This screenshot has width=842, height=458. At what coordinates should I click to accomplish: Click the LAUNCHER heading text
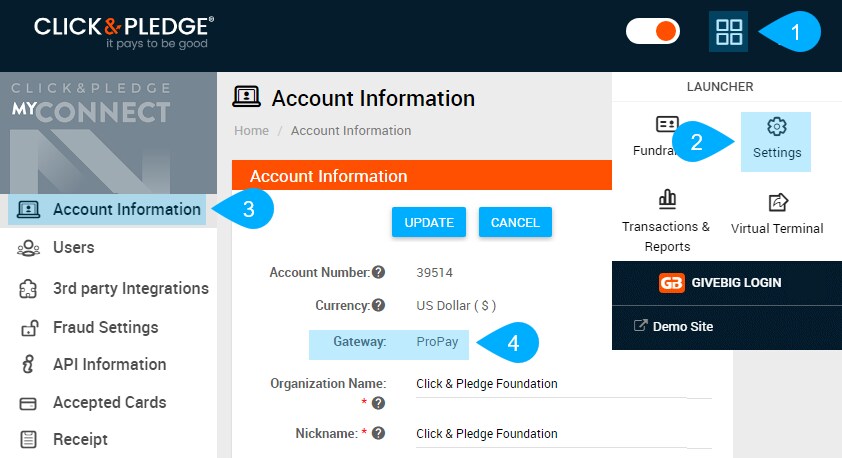click(720, 86)
